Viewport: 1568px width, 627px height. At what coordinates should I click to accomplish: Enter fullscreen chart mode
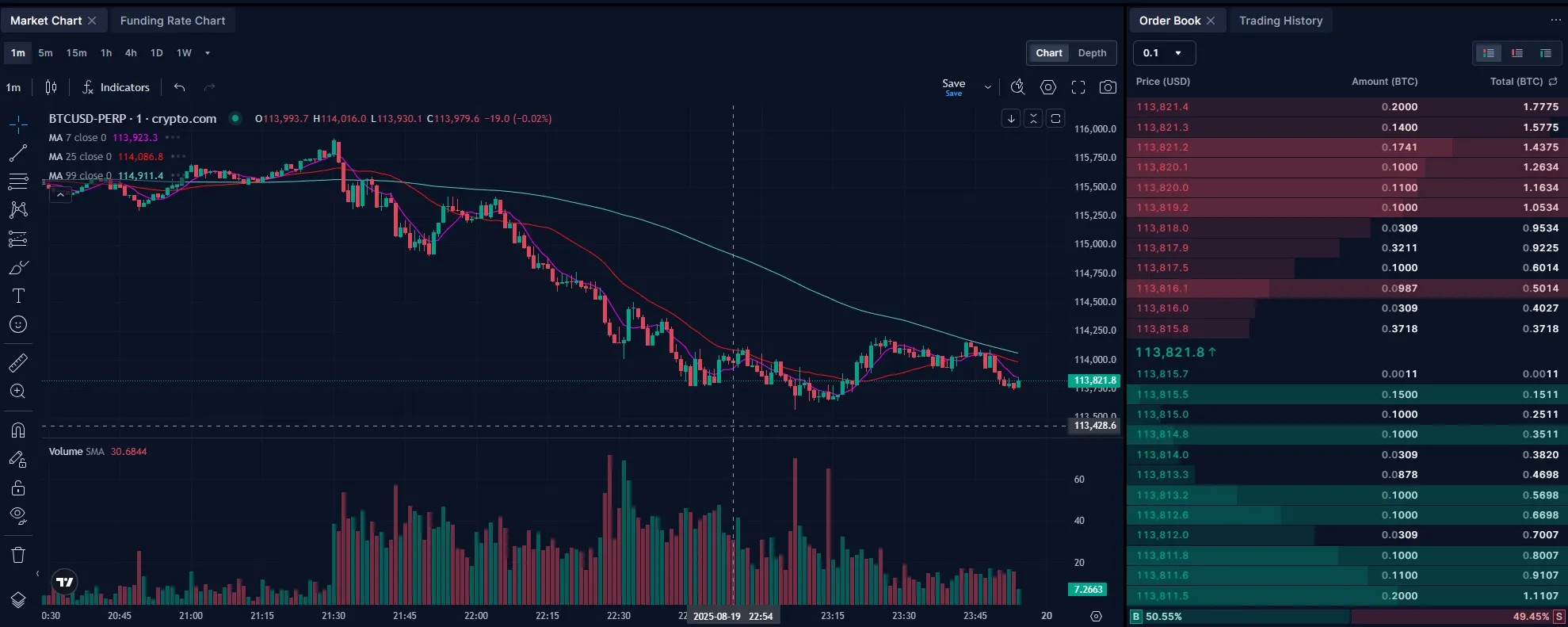click(x=1078, y=87)
